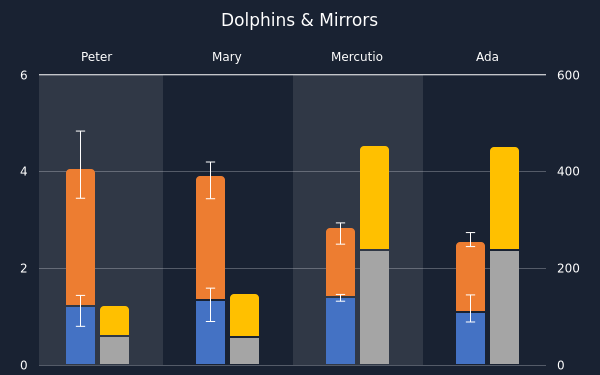Click Peter's orange stacked bar segment
This screenshot has height=375, width=600.
pos(80,237)
